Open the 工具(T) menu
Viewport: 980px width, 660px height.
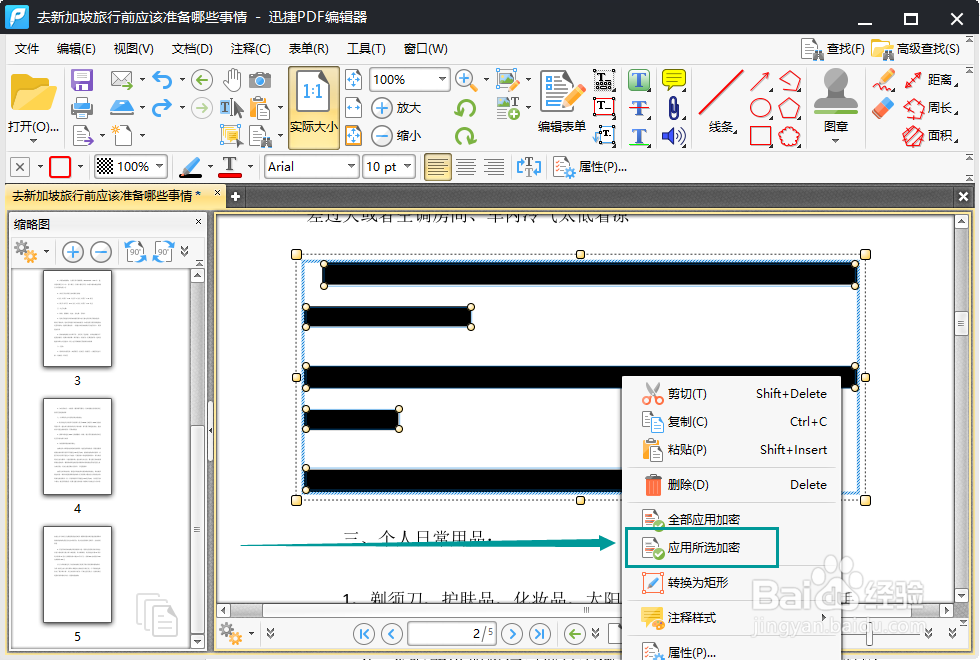pos(366,49)
